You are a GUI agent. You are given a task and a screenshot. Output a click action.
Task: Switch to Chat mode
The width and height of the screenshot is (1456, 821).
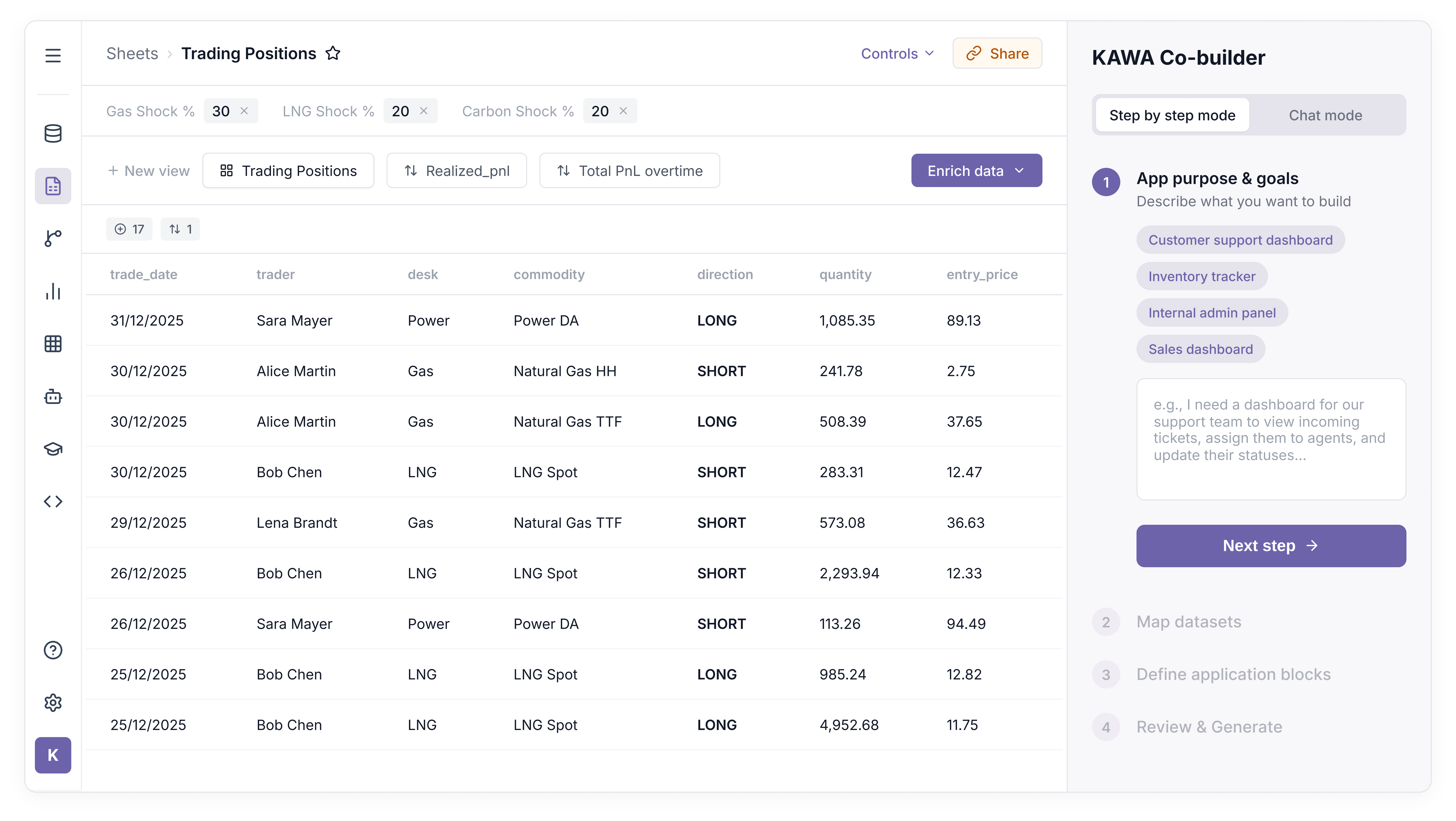coord(1325,115)
